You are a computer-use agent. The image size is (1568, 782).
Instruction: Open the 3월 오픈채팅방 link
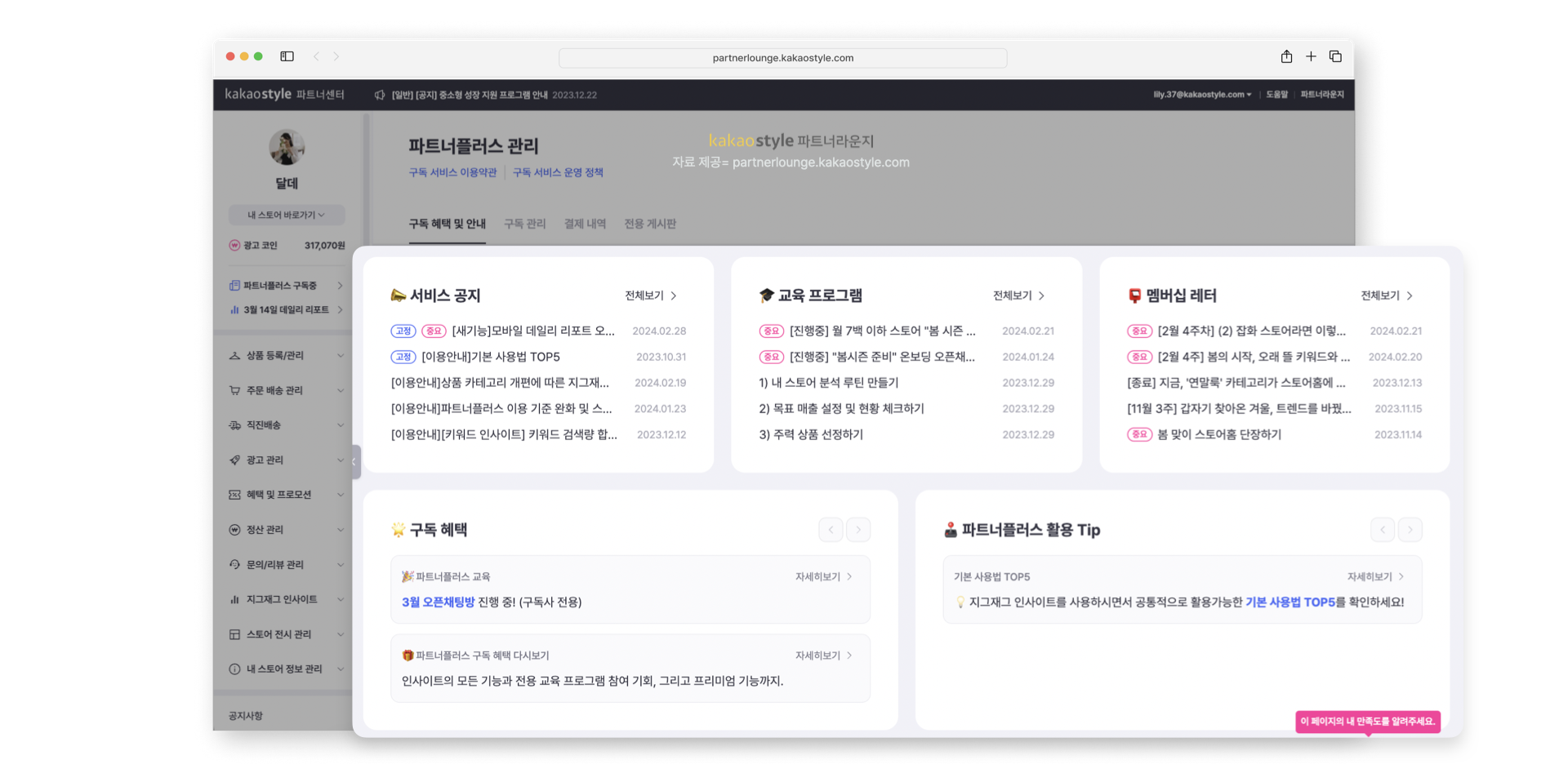(x=438, y=602)
